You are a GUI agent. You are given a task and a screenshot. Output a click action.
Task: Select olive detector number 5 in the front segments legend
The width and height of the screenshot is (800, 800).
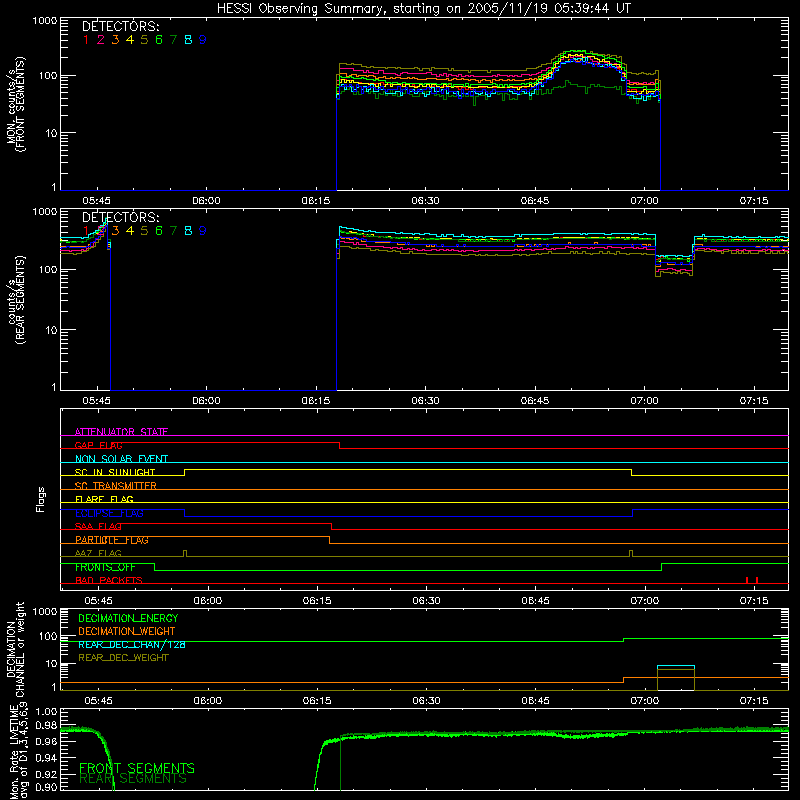[144, 40]
